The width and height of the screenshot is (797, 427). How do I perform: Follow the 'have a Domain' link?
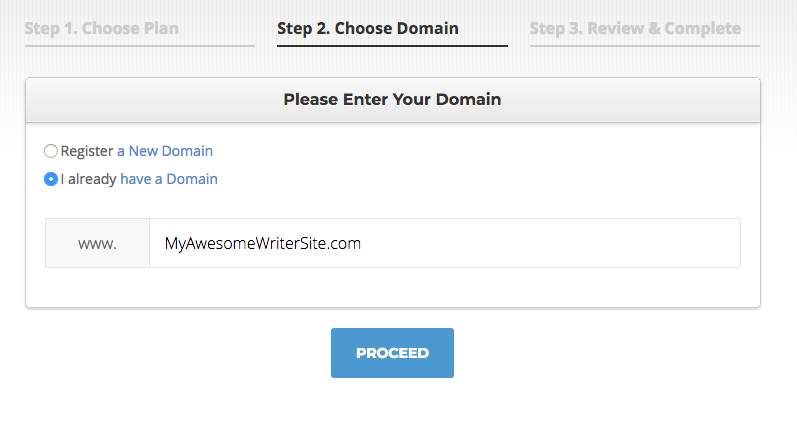[169, 179]
